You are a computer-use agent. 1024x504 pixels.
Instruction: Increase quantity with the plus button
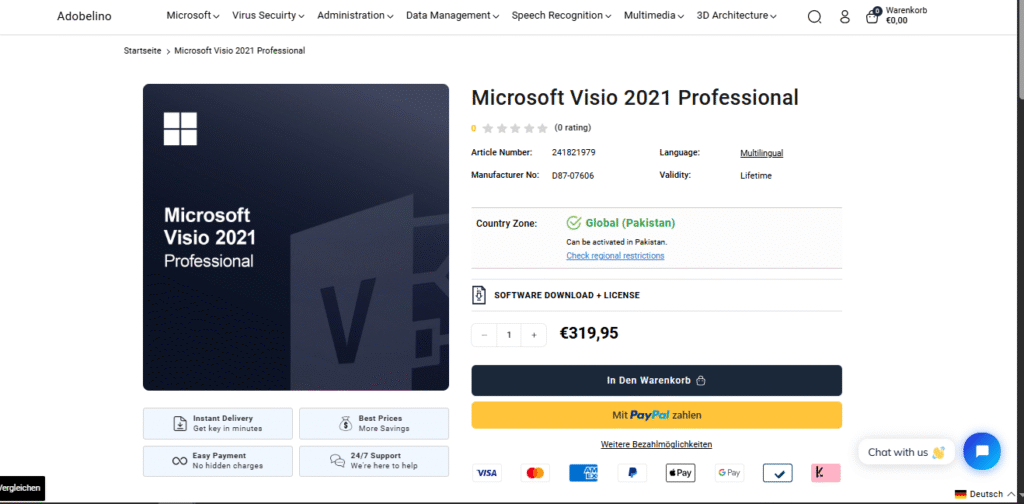[x=534, y=335]
